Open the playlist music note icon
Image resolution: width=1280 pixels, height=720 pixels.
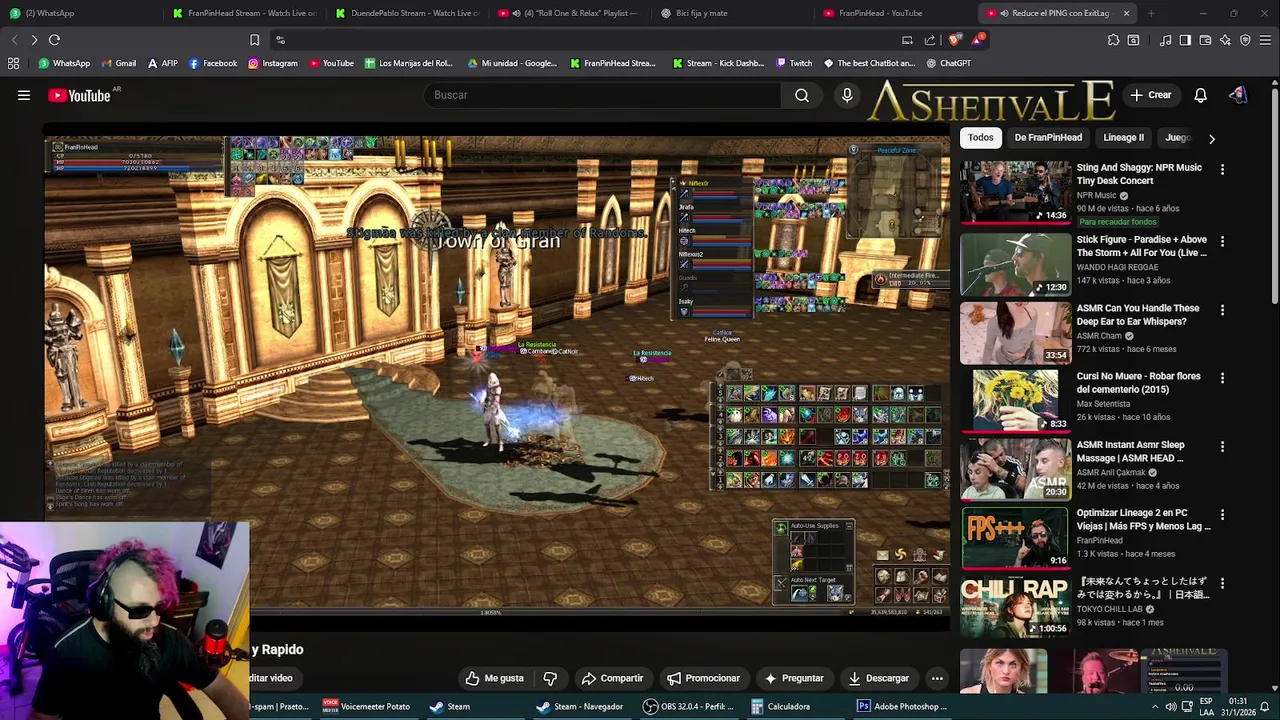pos(1165,40)
